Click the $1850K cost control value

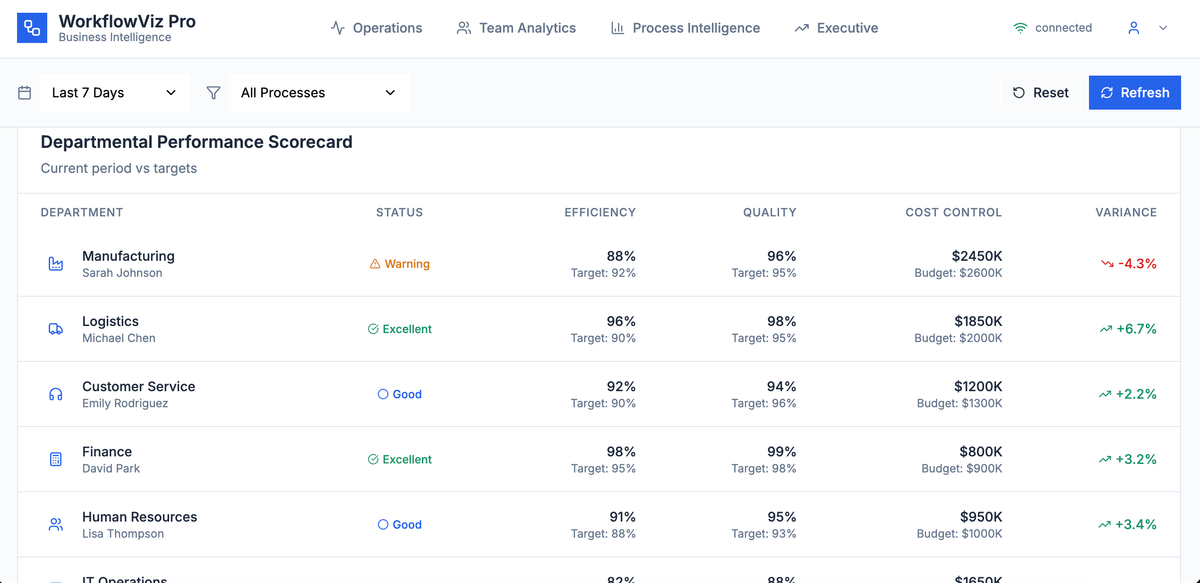tap(978, 321)
